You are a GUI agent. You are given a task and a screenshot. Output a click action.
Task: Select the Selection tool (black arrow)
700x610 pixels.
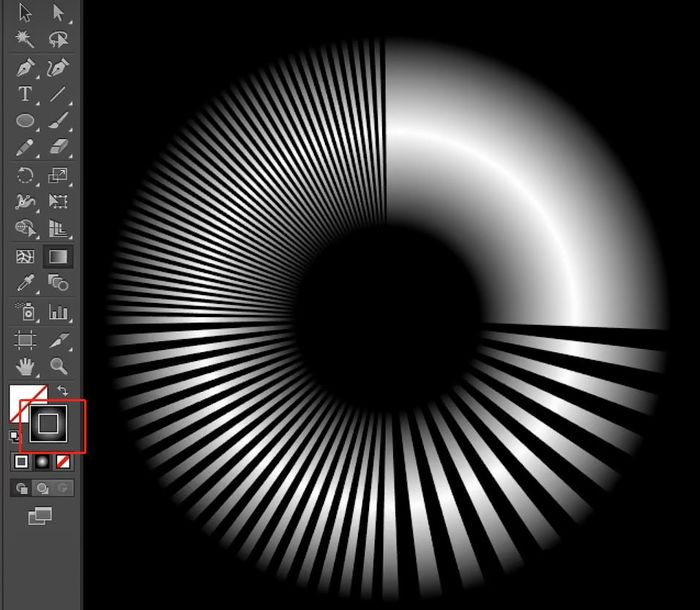pos(25,13)
